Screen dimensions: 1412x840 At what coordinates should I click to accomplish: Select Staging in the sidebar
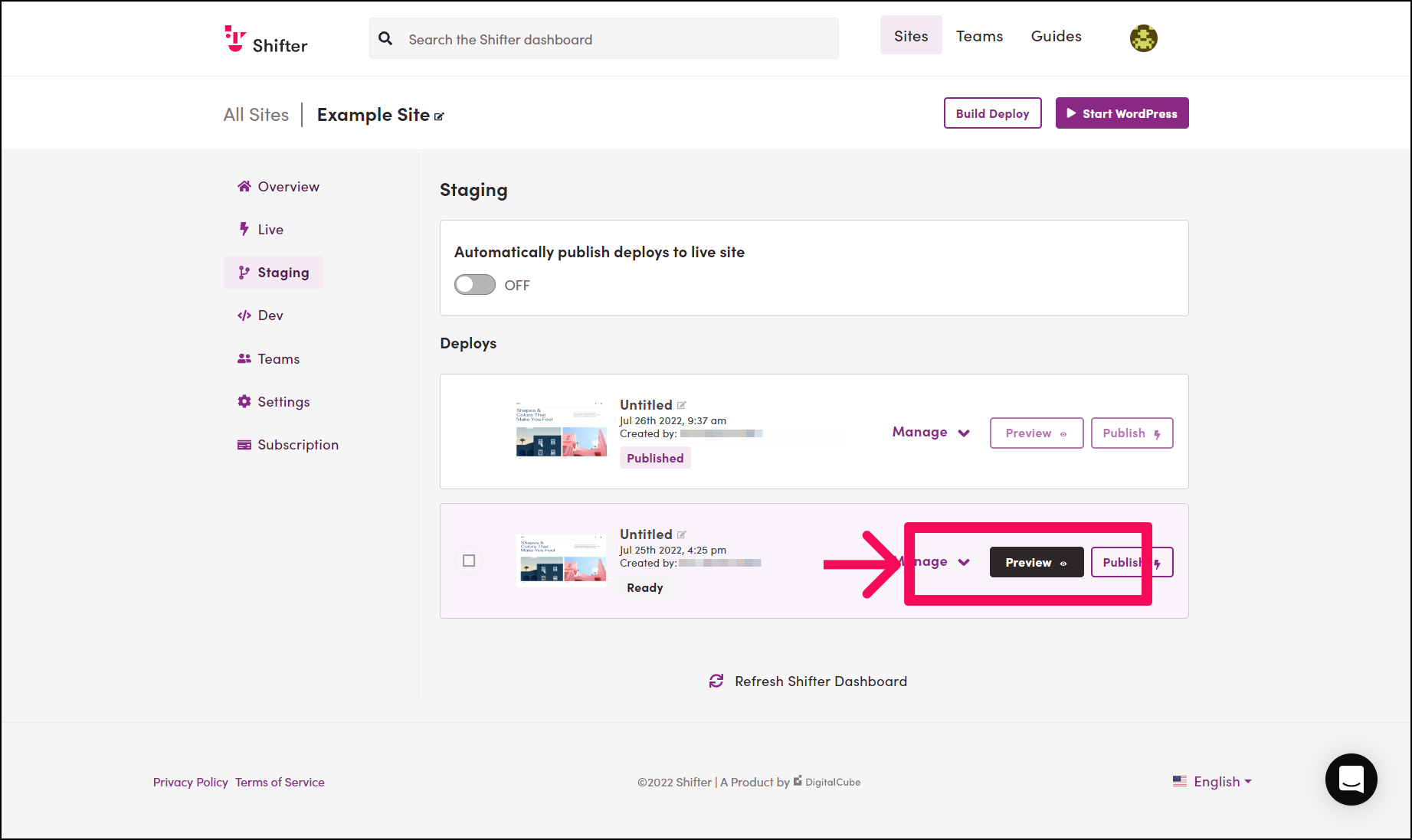274,273
